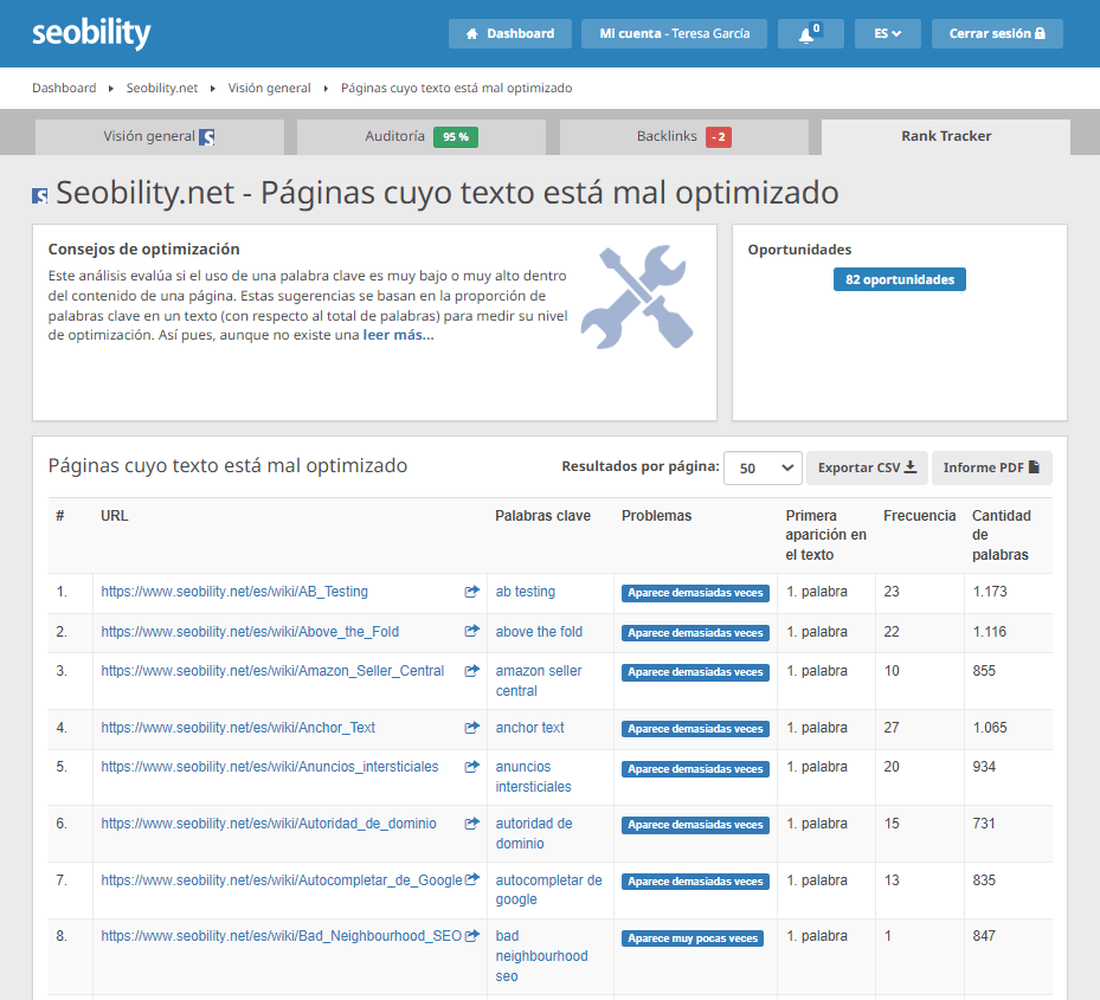Click the leer más... link
The image size is (1100, 1000).
coord(398,335)
